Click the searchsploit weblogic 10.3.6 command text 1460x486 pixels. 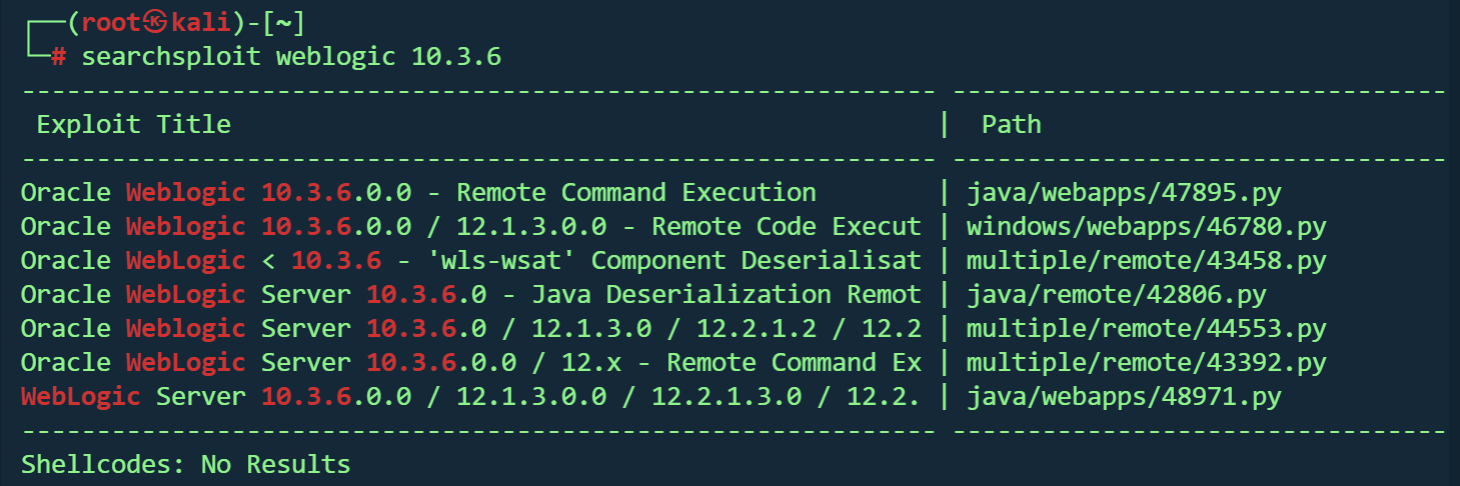pyautogui.click(x=290, y=57)
